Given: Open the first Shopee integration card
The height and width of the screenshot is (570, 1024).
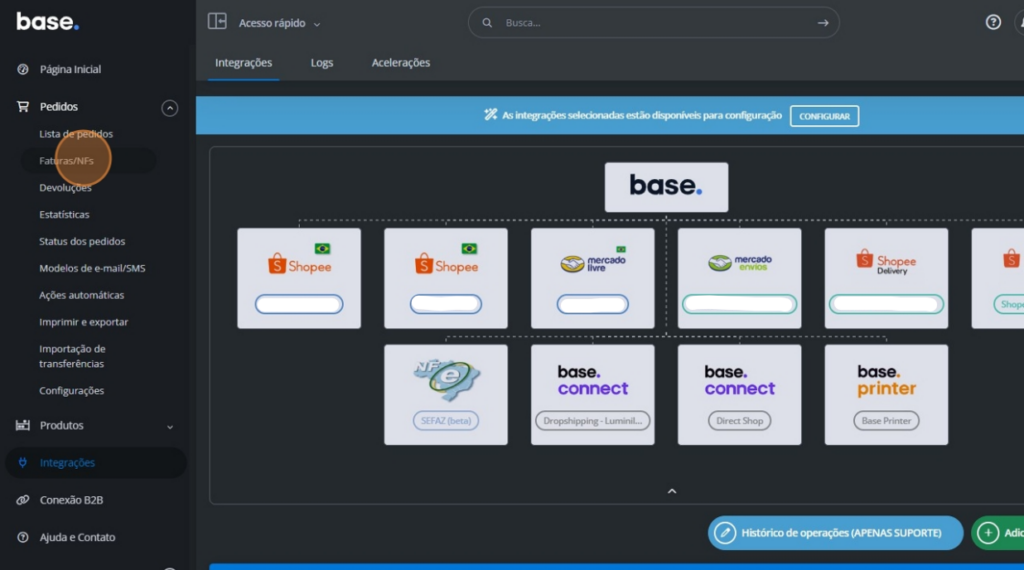Looking at the screenshot, I should coord(299,278).
